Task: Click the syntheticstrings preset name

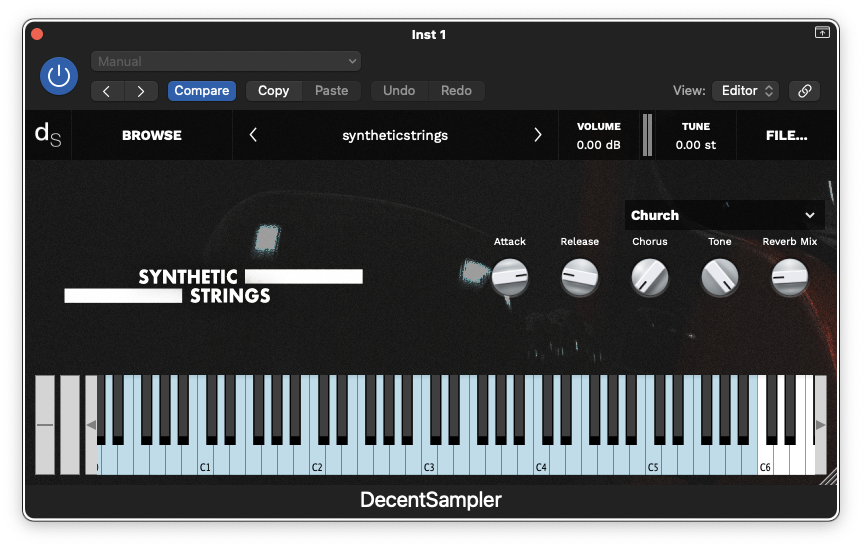Action: tap(395, 135)
